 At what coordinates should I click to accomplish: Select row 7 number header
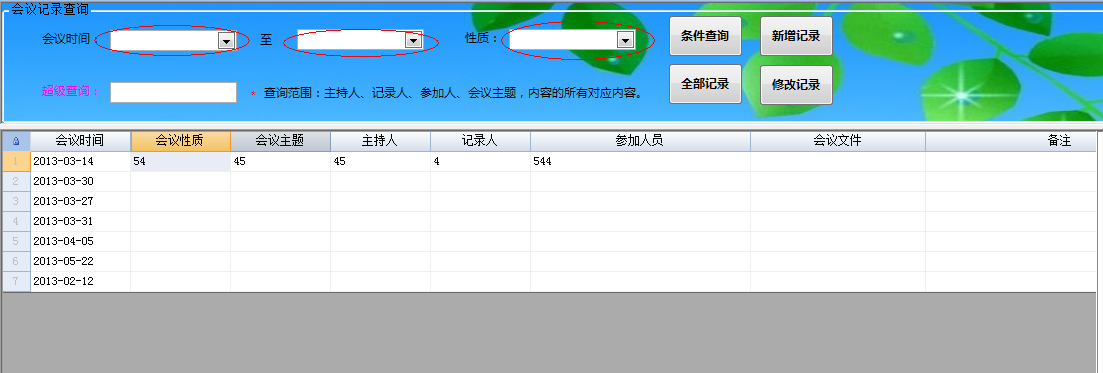(16, 282)
